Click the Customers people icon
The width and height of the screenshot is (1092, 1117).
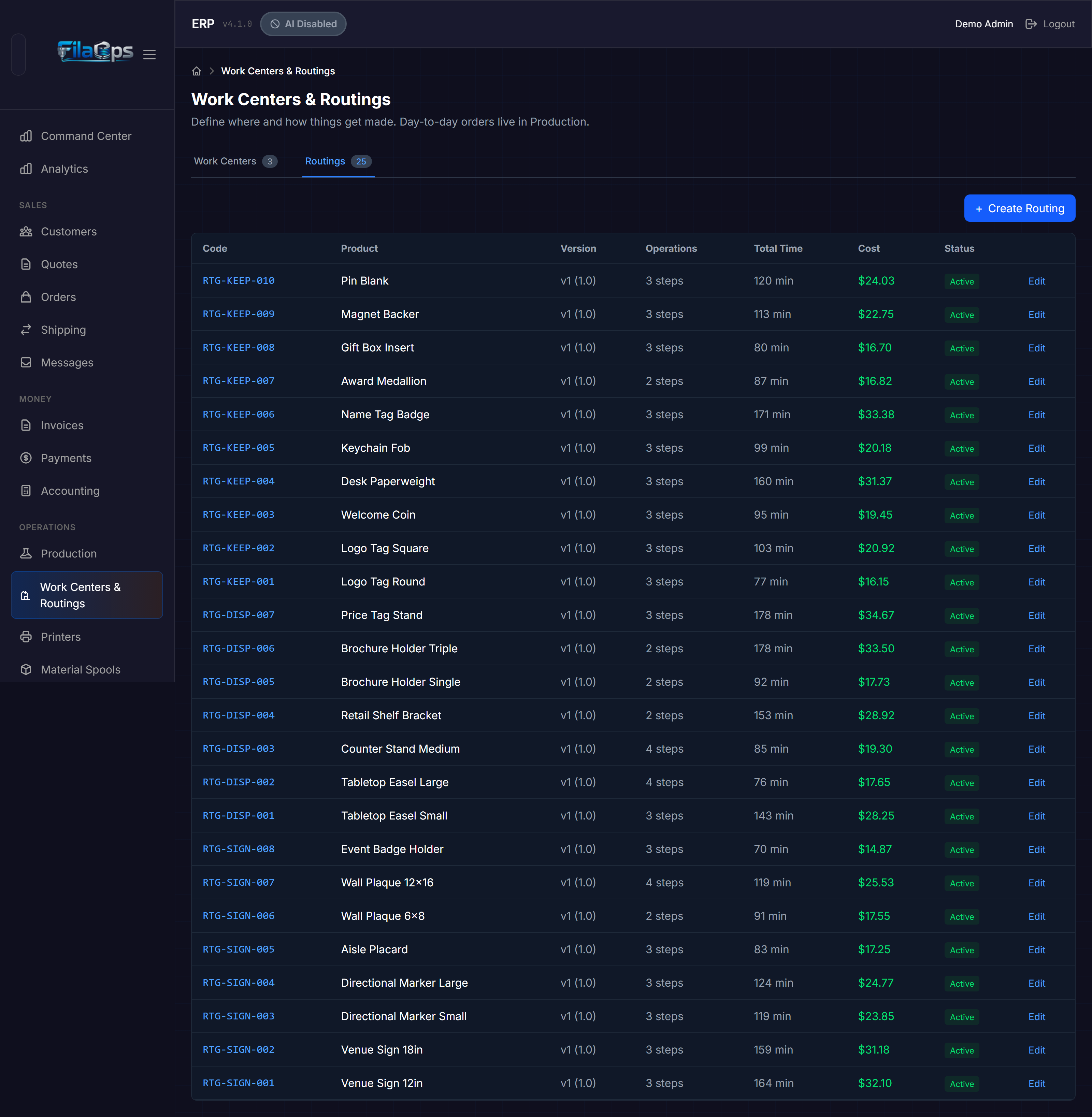[x=26, y=232]
